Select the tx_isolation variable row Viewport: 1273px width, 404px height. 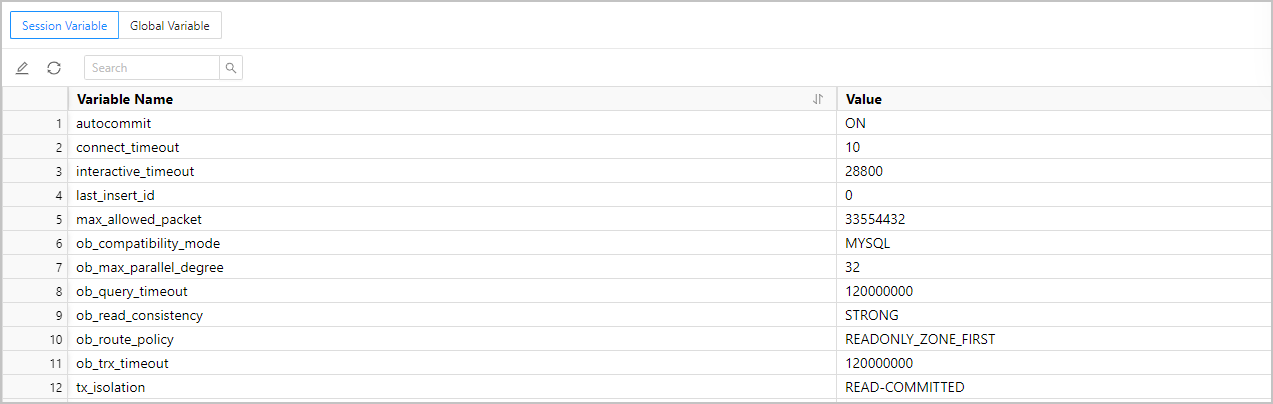pyautogui.click(x=110, y=387)
